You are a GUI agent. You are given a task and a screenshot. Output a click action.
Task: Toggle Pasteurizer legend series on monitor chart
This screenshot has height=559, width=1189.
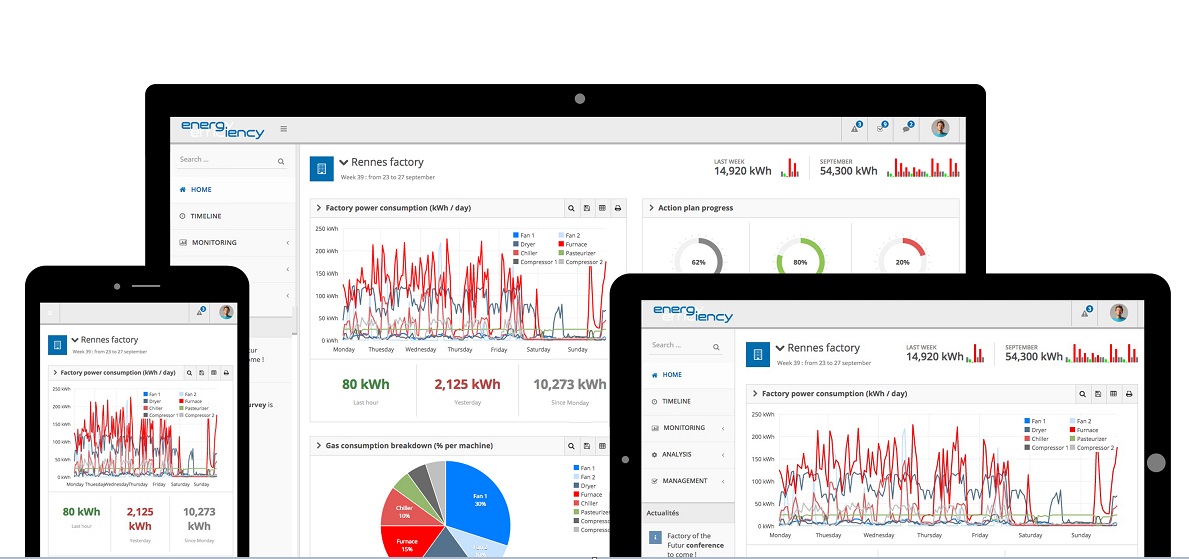(578, 253)
